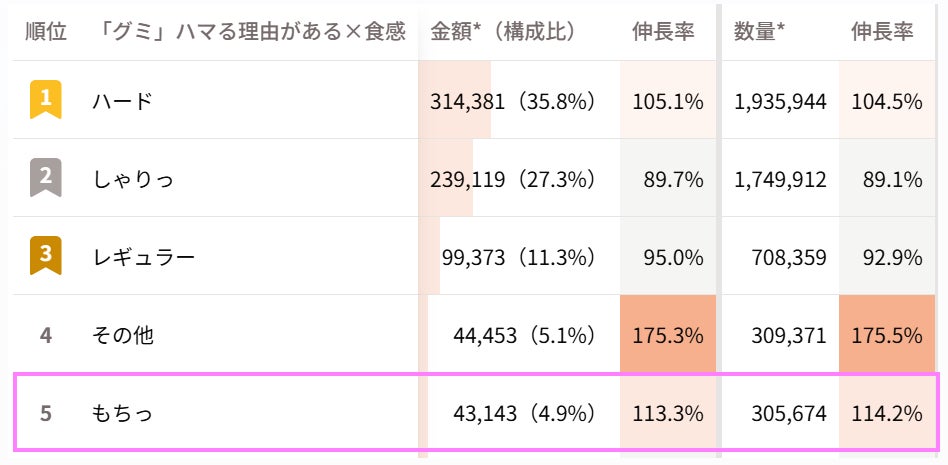Image resolution: width=948 pixels, height=465 pixels.
Task: Click the 順位 column header
Action: [46, 31]
